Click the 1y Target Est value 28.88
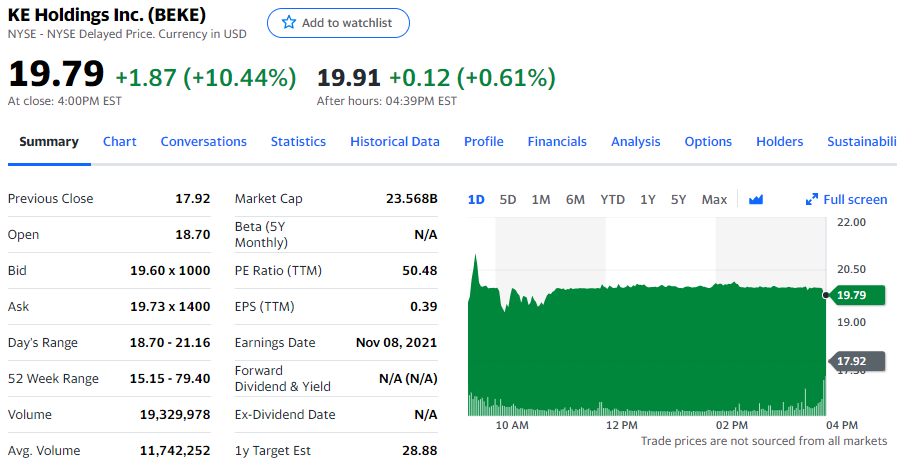Viewport: 897px width, 465px height. point(419,451)
